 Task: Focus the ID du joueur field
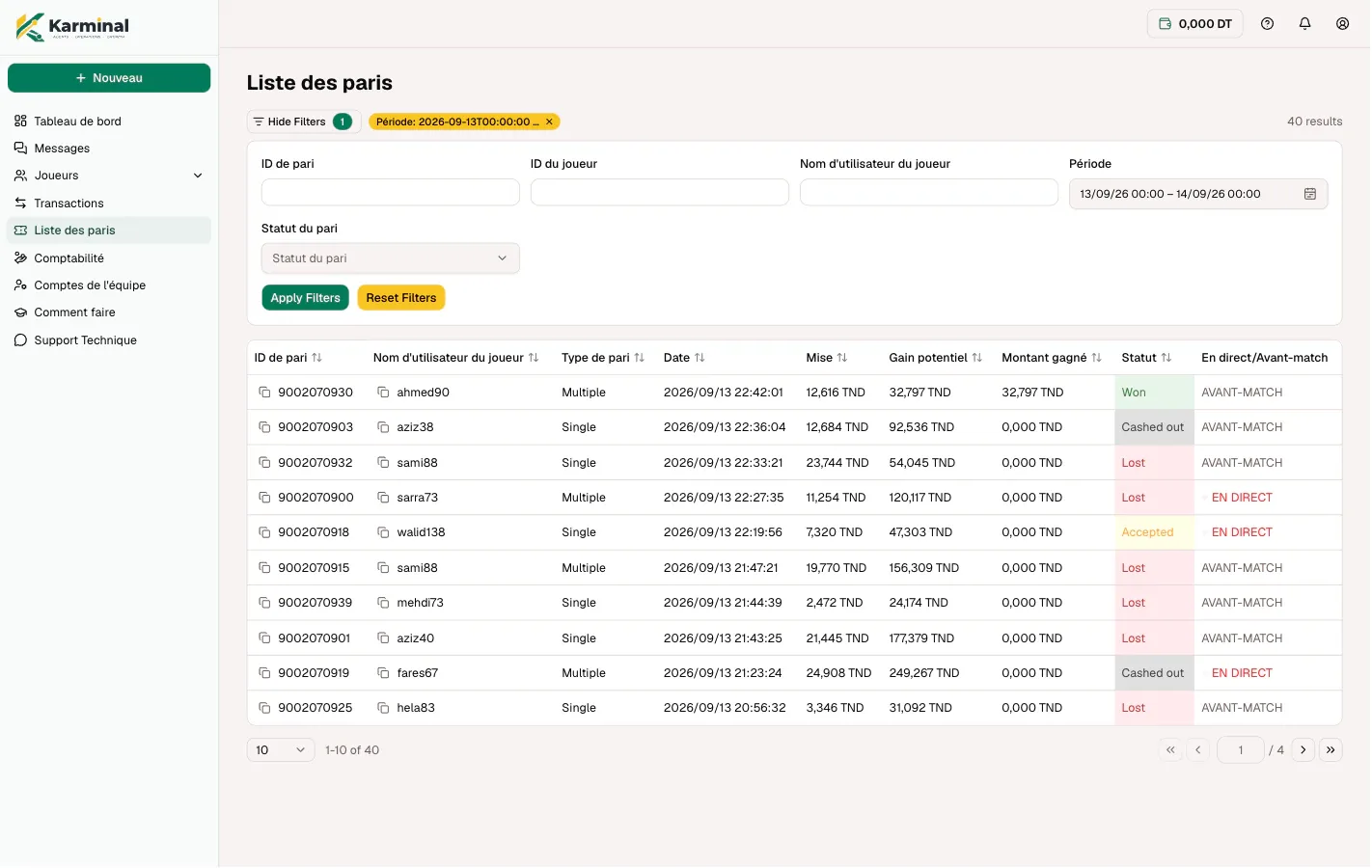tap(660, 193)
